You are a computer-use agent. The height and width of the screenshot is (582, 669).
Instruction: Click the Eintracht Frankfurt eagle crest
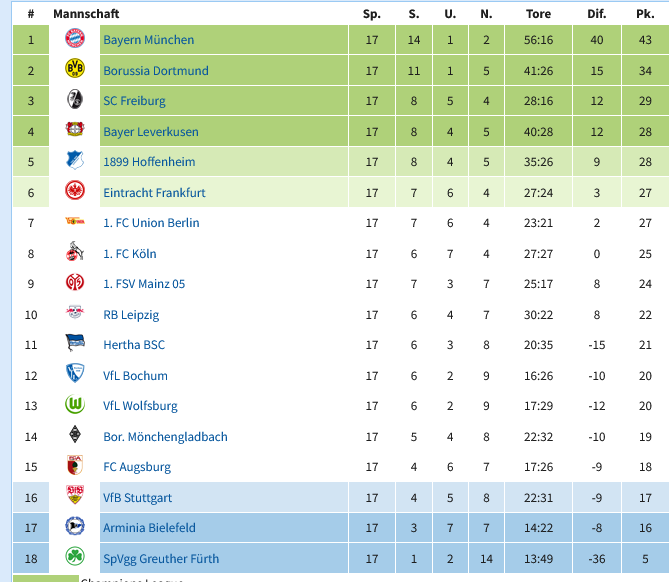(x=75, y=191)
